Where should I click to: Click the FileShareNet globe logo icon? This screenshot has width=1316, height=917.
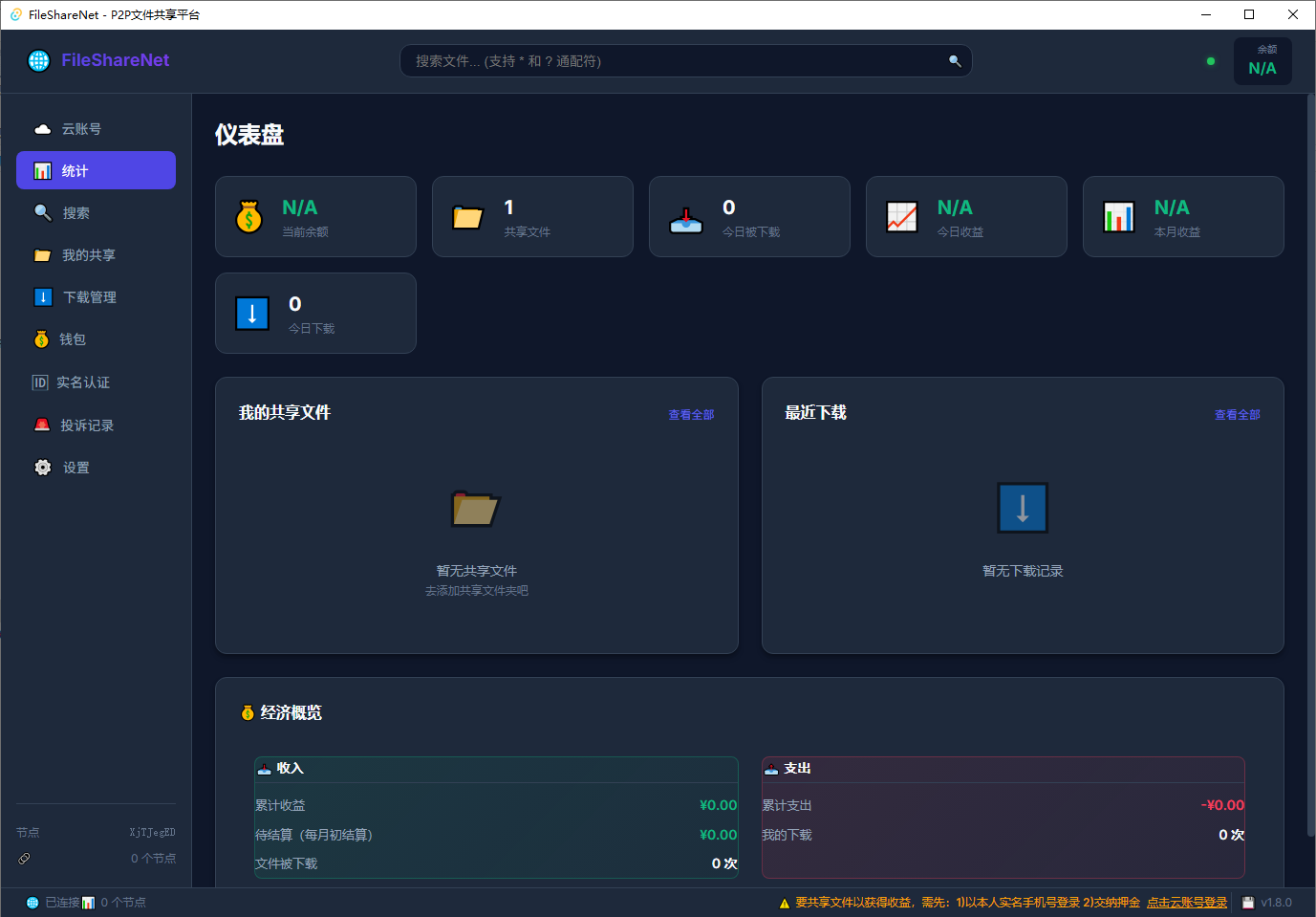click(x=39, y=60)
